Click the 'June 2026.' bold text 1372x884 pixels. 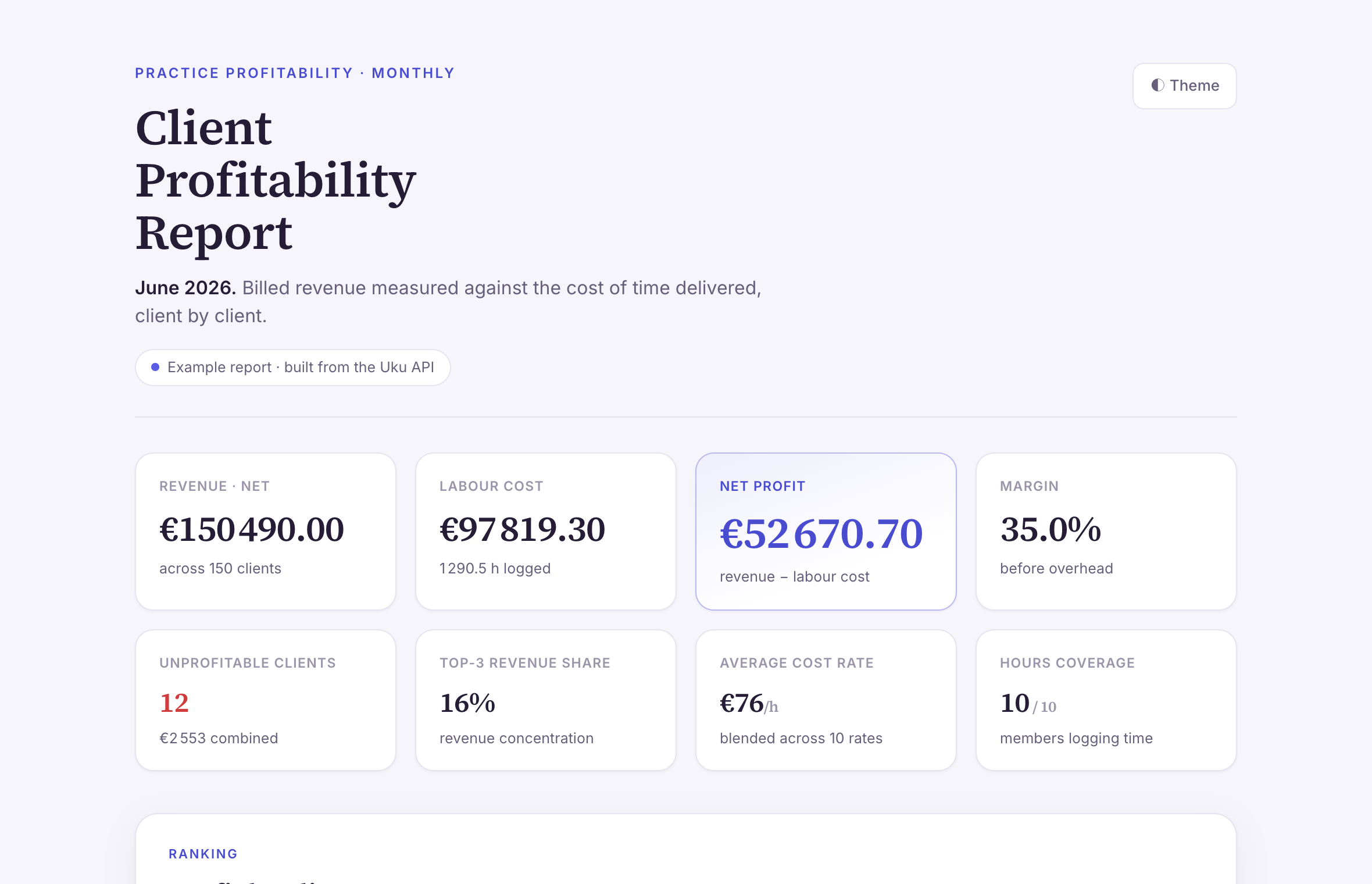(x=185, y=288)
